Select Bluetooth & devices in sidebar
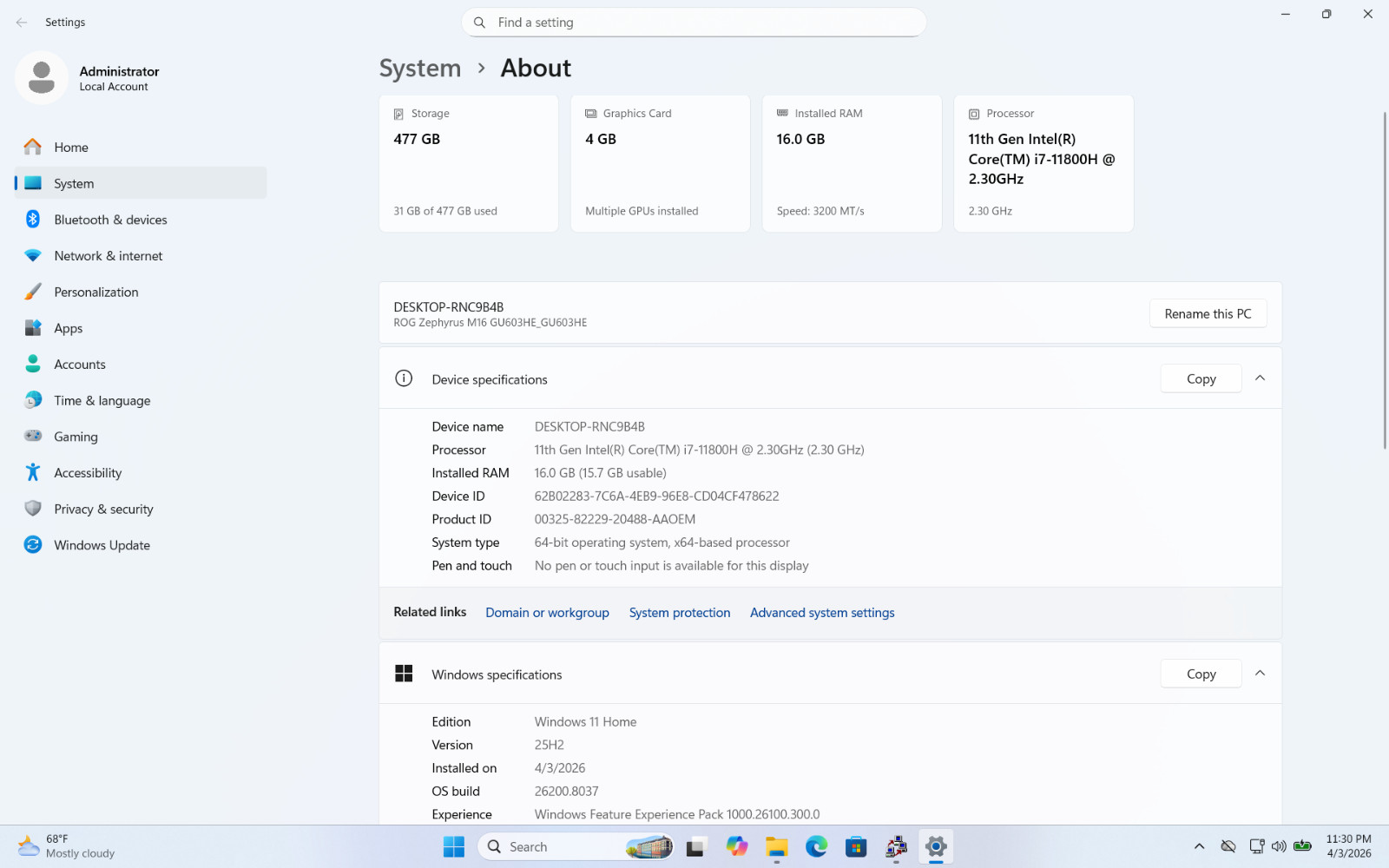 coord(141,220)
